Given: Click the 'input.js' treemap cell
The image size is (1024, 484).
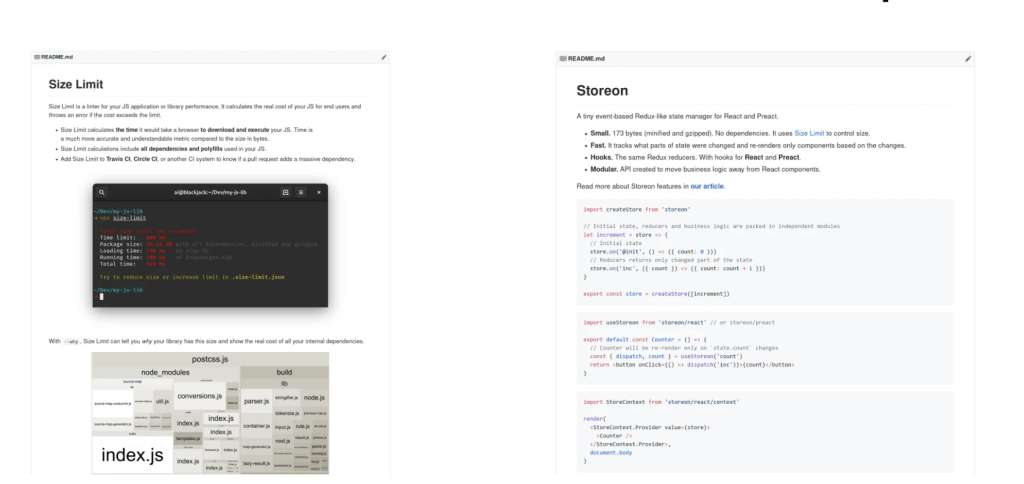Looking at the screenshot, I should (283, 427).
